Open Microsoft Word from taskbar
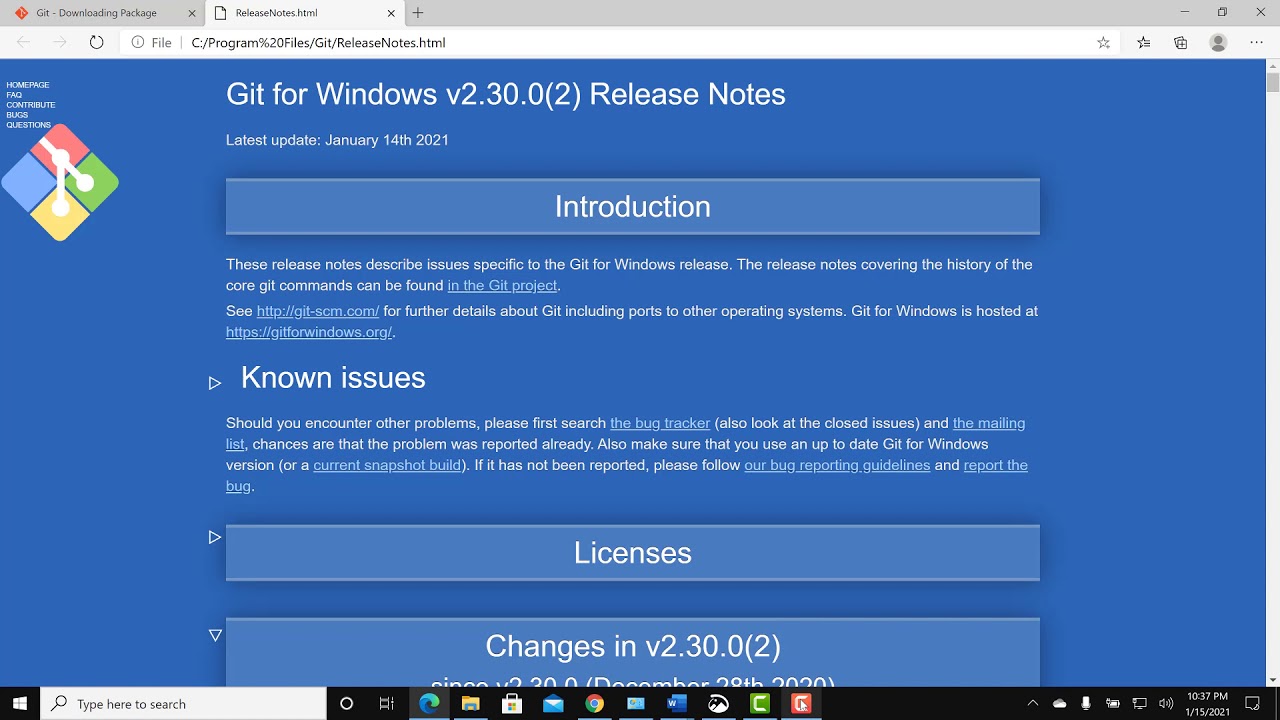This screenshot has width=1280, height=720. (x=677, y=704)
